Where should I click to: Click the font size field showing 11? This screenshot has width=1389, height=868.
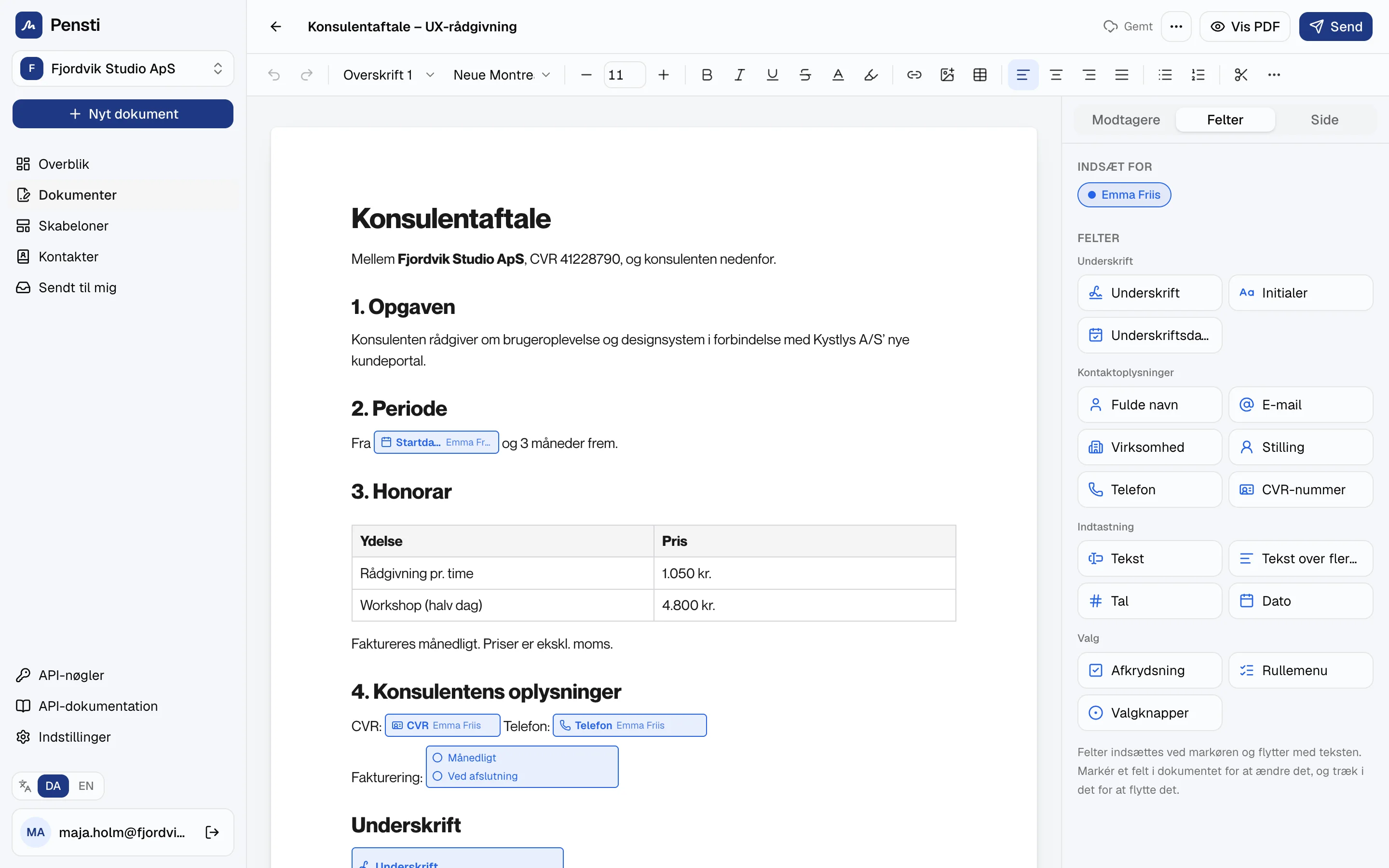pos(625,75)
